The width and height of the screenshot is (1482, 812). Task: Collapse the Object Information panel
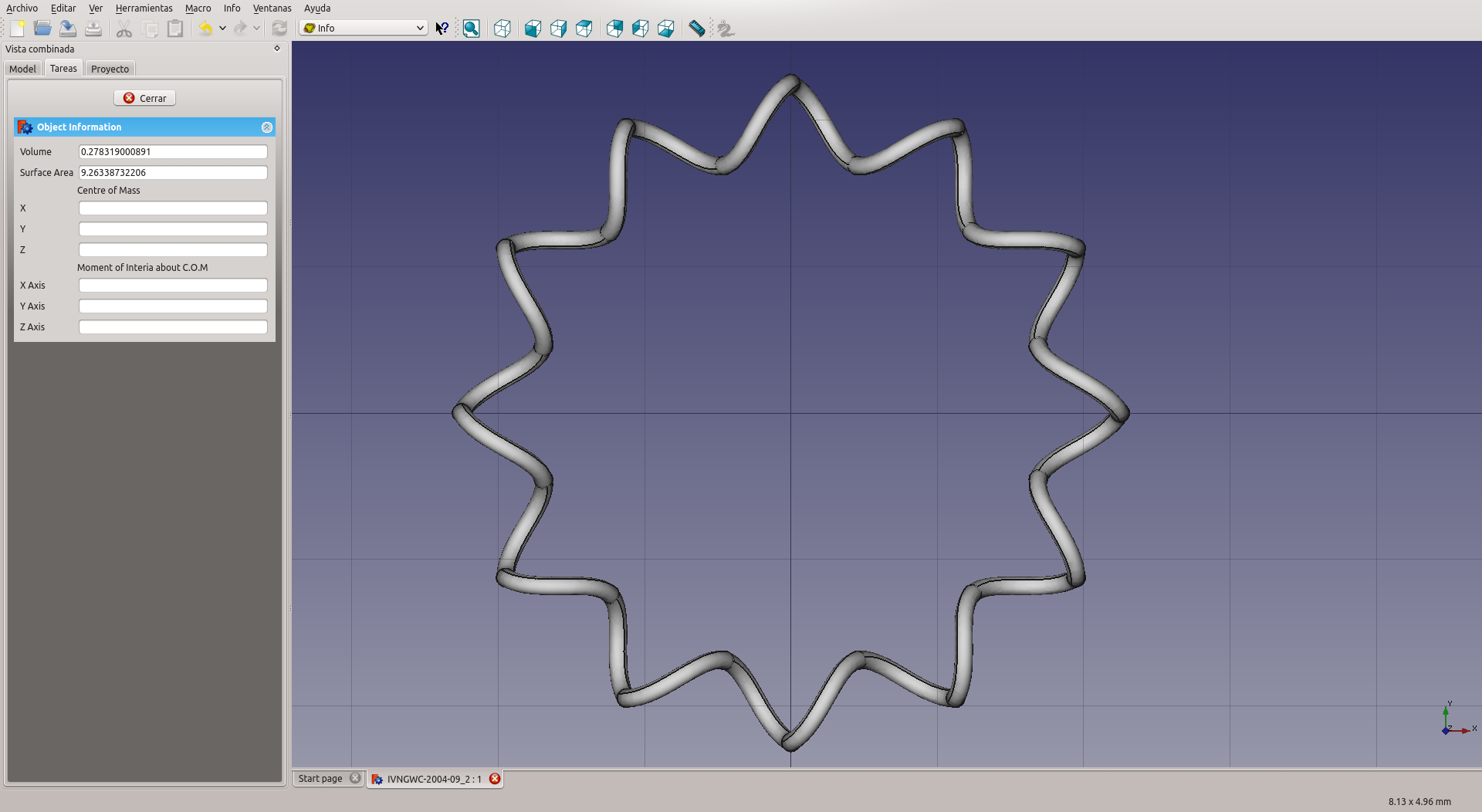pyautogui.click(x=267, y=127)
